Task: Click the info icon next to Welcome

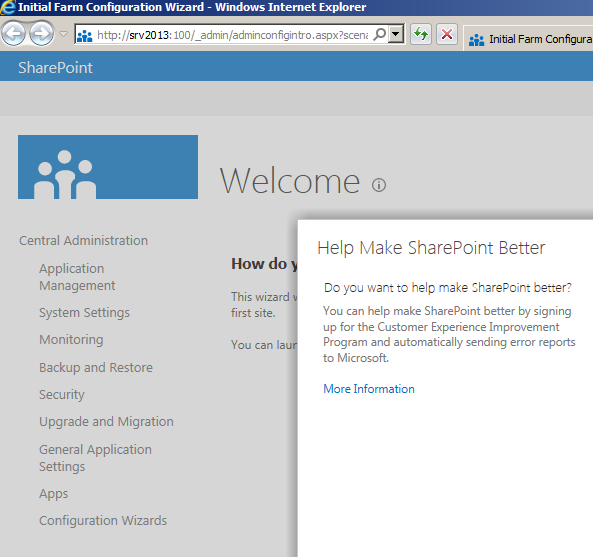Action: tap(379, 185)
